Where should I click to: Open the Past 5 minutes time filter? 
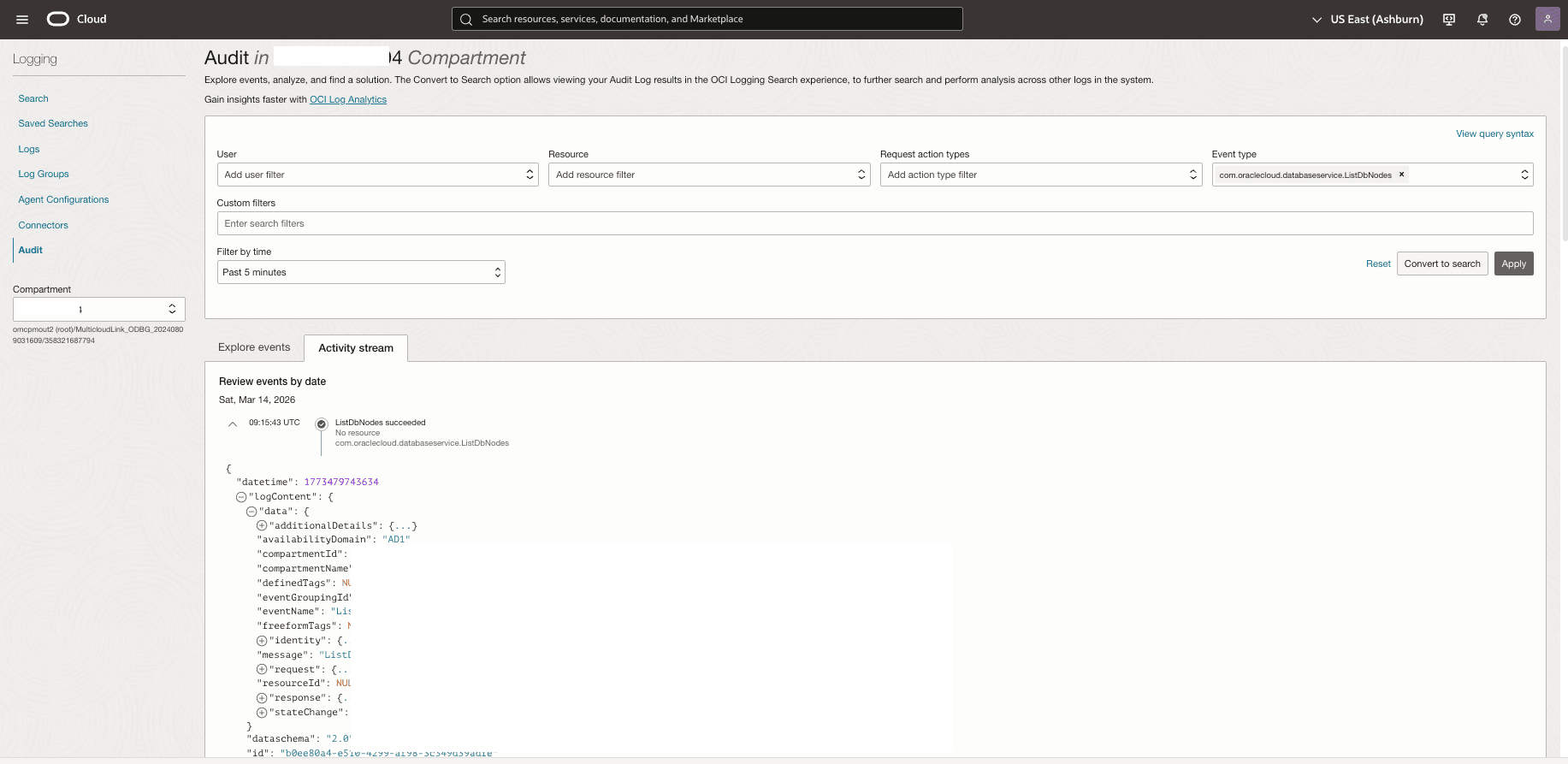(x=361, y=272)
